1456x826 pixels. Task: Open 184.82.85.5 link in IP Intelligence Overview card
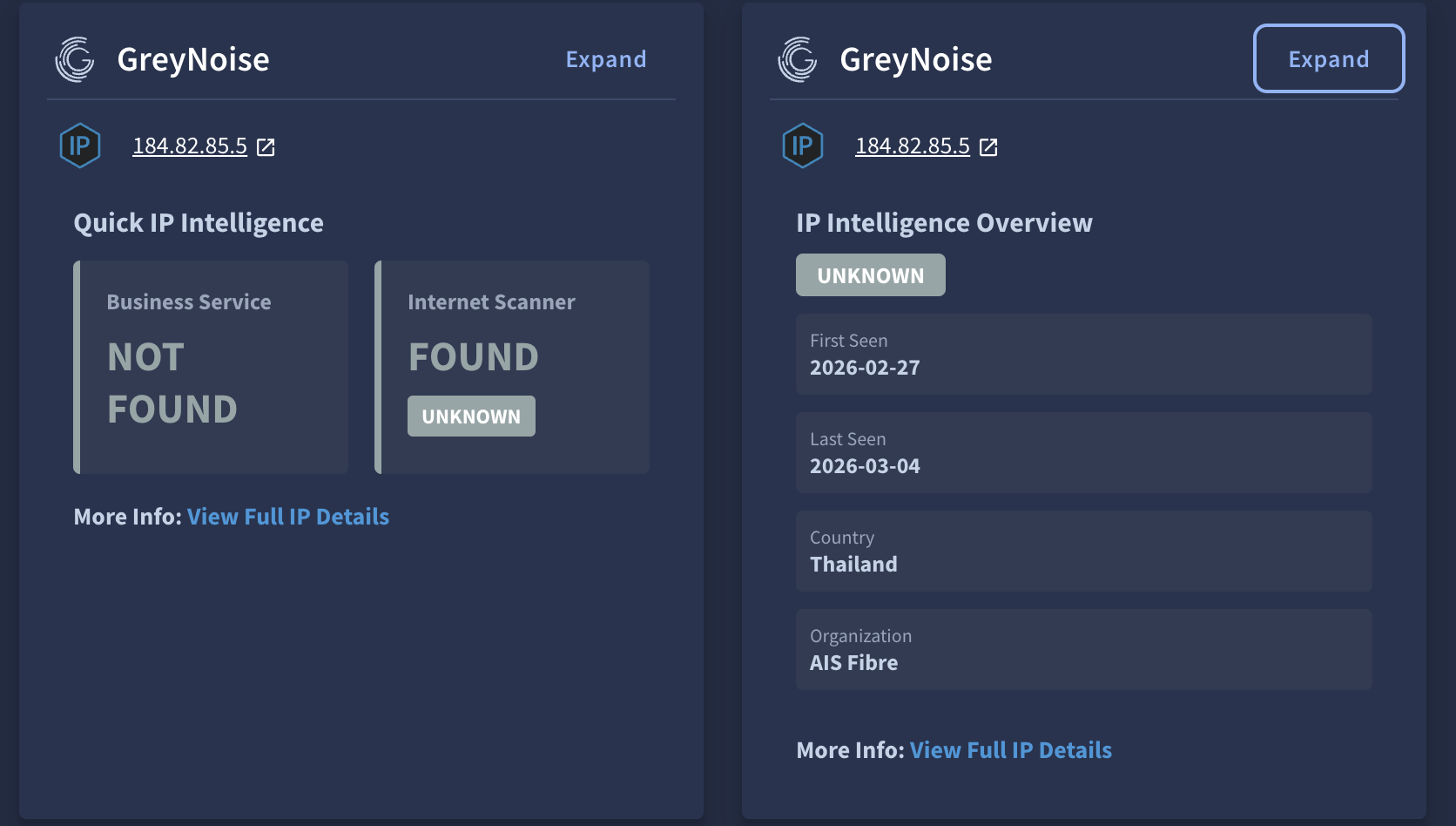[x=913, y=146]
